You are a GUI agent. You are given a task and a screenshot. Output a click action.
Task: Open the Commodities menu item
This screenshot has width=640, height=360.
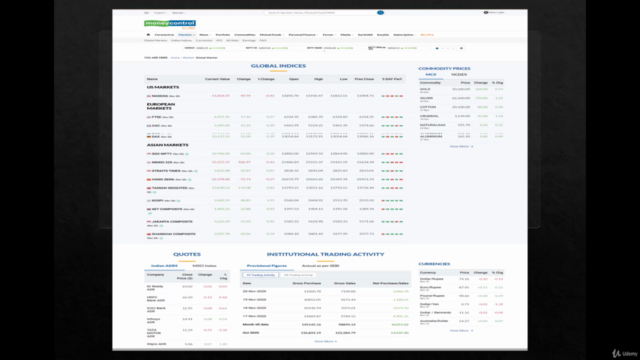(x=245, y=35)
